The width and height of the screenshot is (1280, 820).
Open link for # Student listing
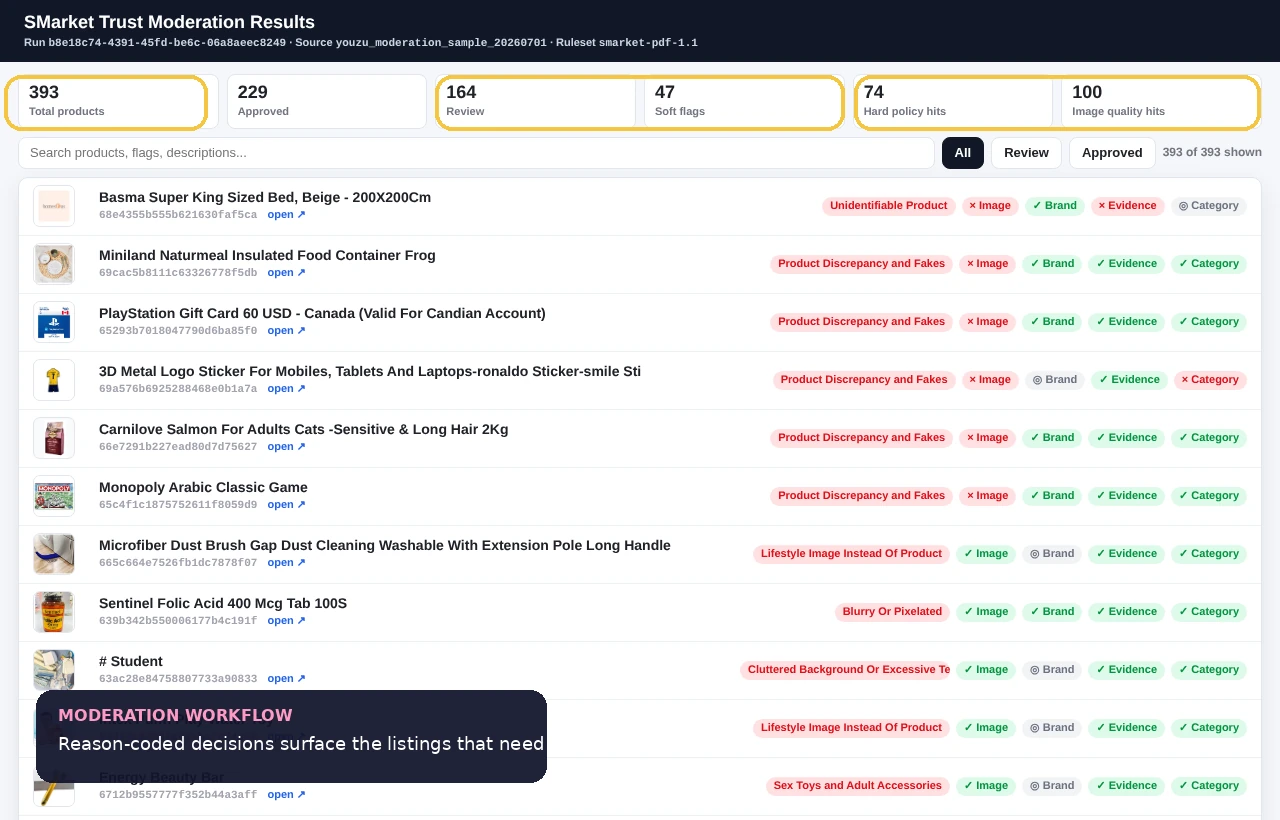286,679
